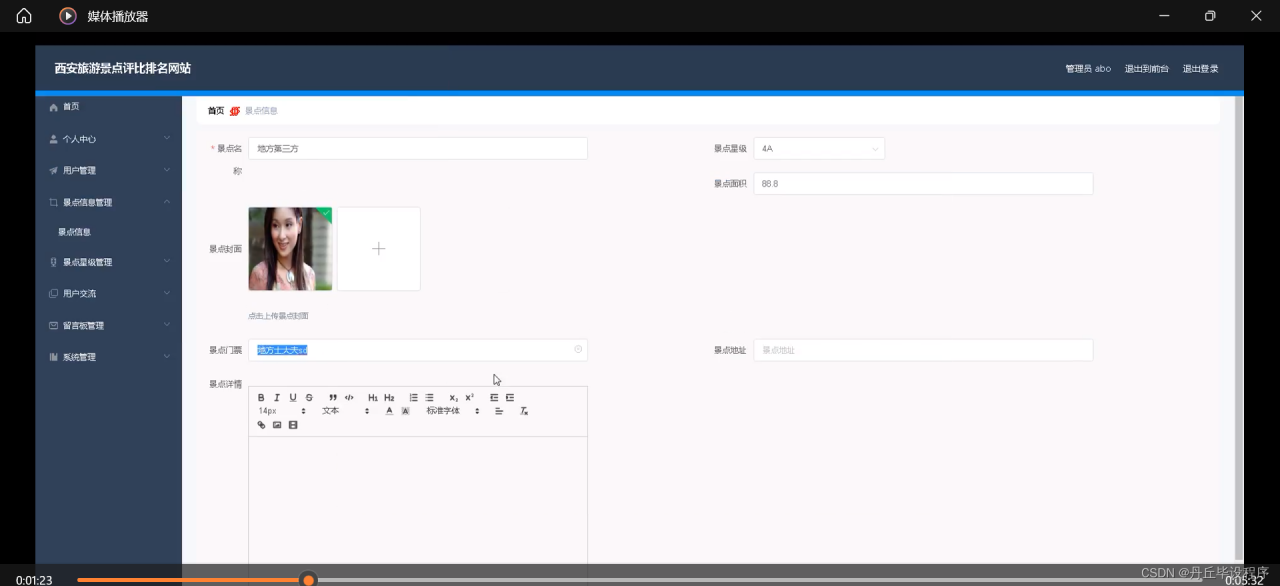This screenshot has width=1280, height=586.
Task: Toggle superscript formatting
Action: (469, 398)
